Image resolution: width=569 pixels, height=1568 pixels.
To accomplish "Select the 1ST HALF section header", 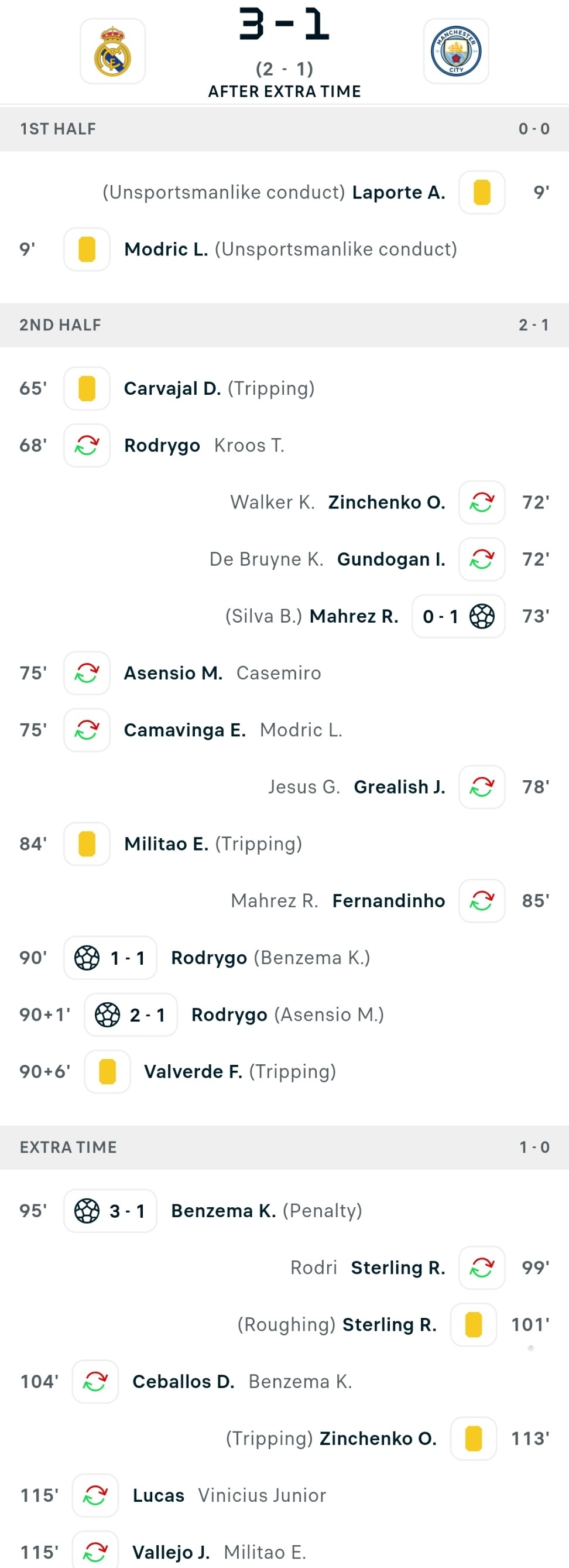I will tap(284, 129).
